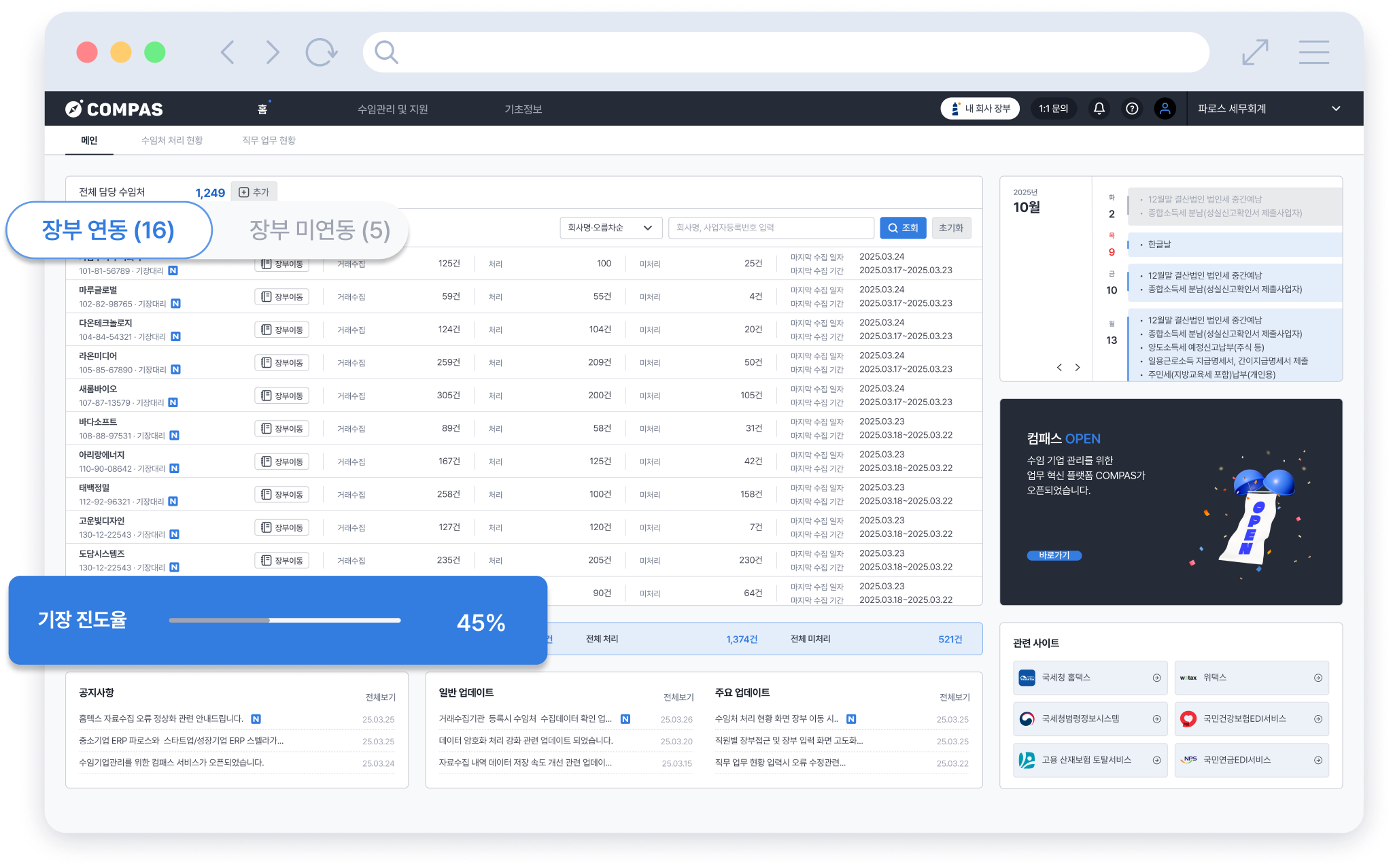
Task: Expand the 파로스 세무회계 company dropdown
Action: coord(1335,109)
